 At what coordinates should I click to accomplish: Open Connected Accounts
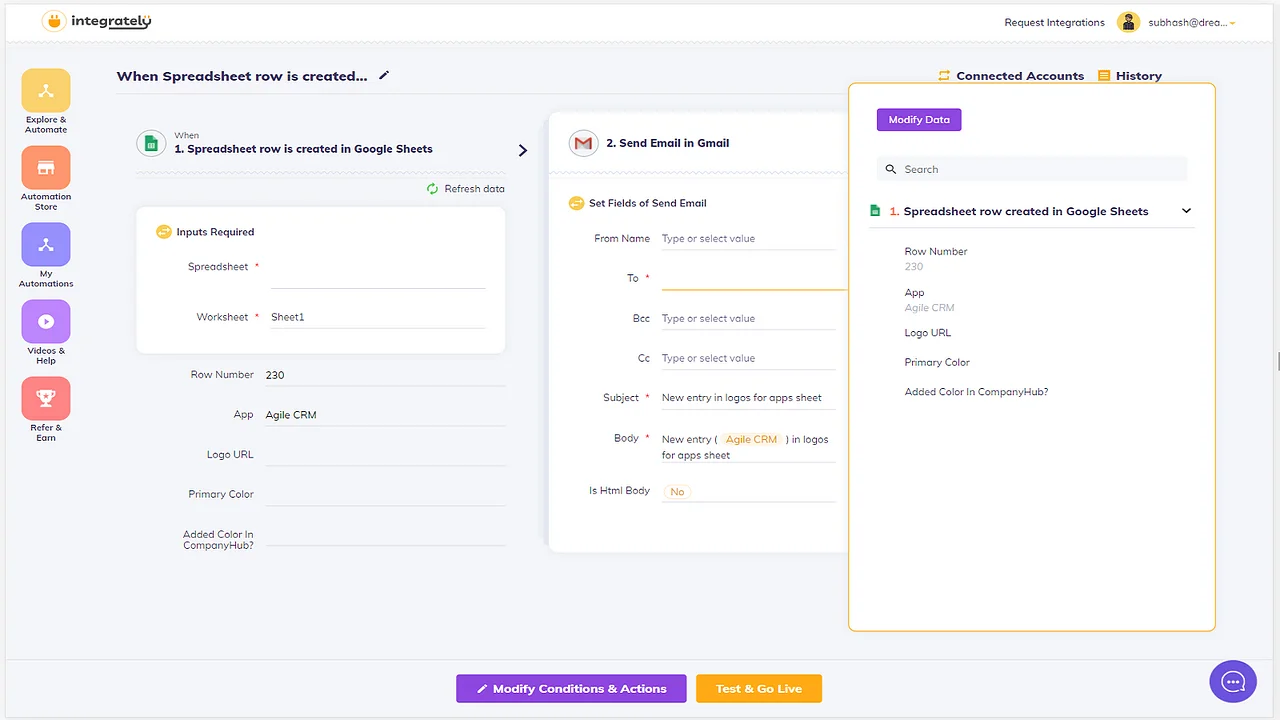[1011, 75]
